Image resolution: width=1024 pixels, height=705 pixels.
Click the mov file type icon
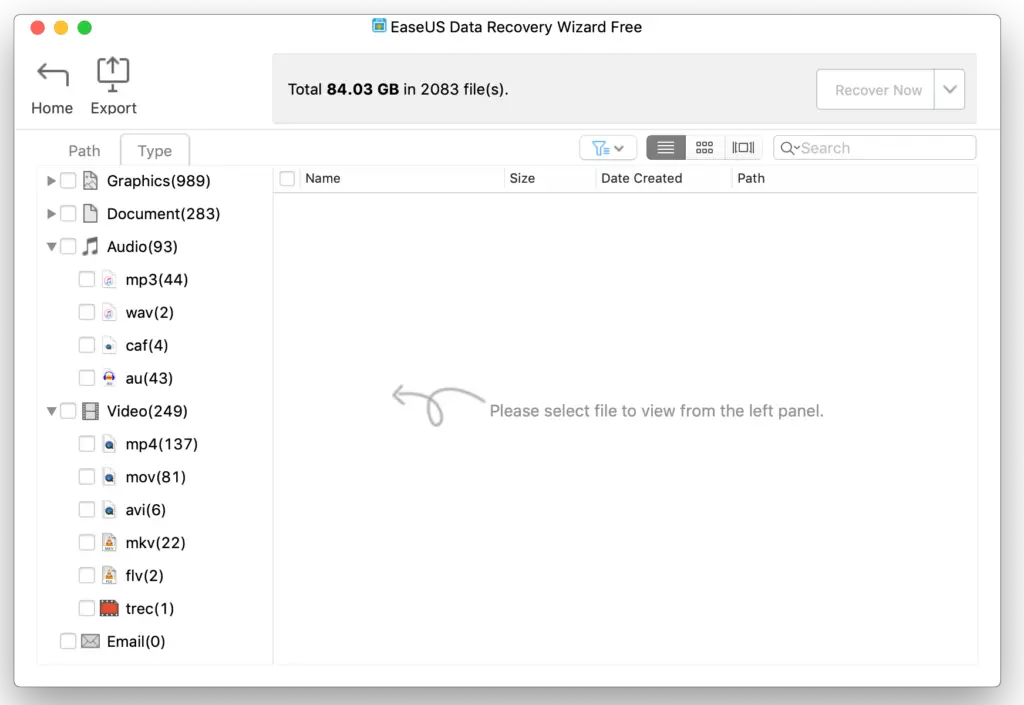point(109,477)
